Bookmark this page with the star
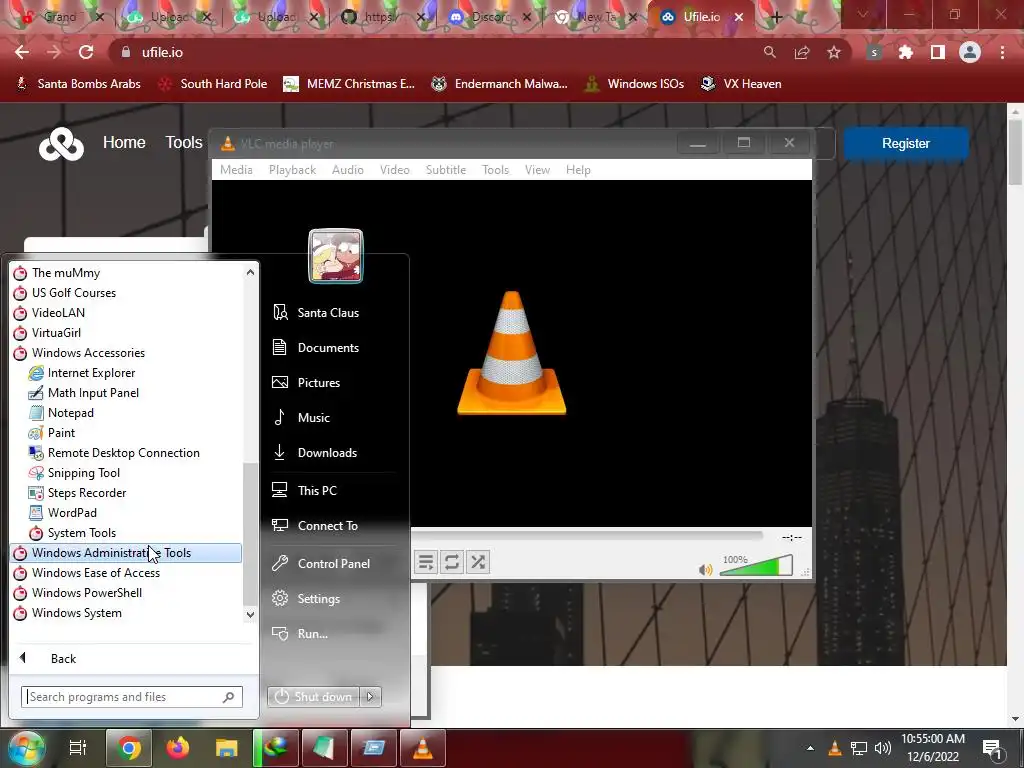The image size is (1024, 768). tap(833, 52)
